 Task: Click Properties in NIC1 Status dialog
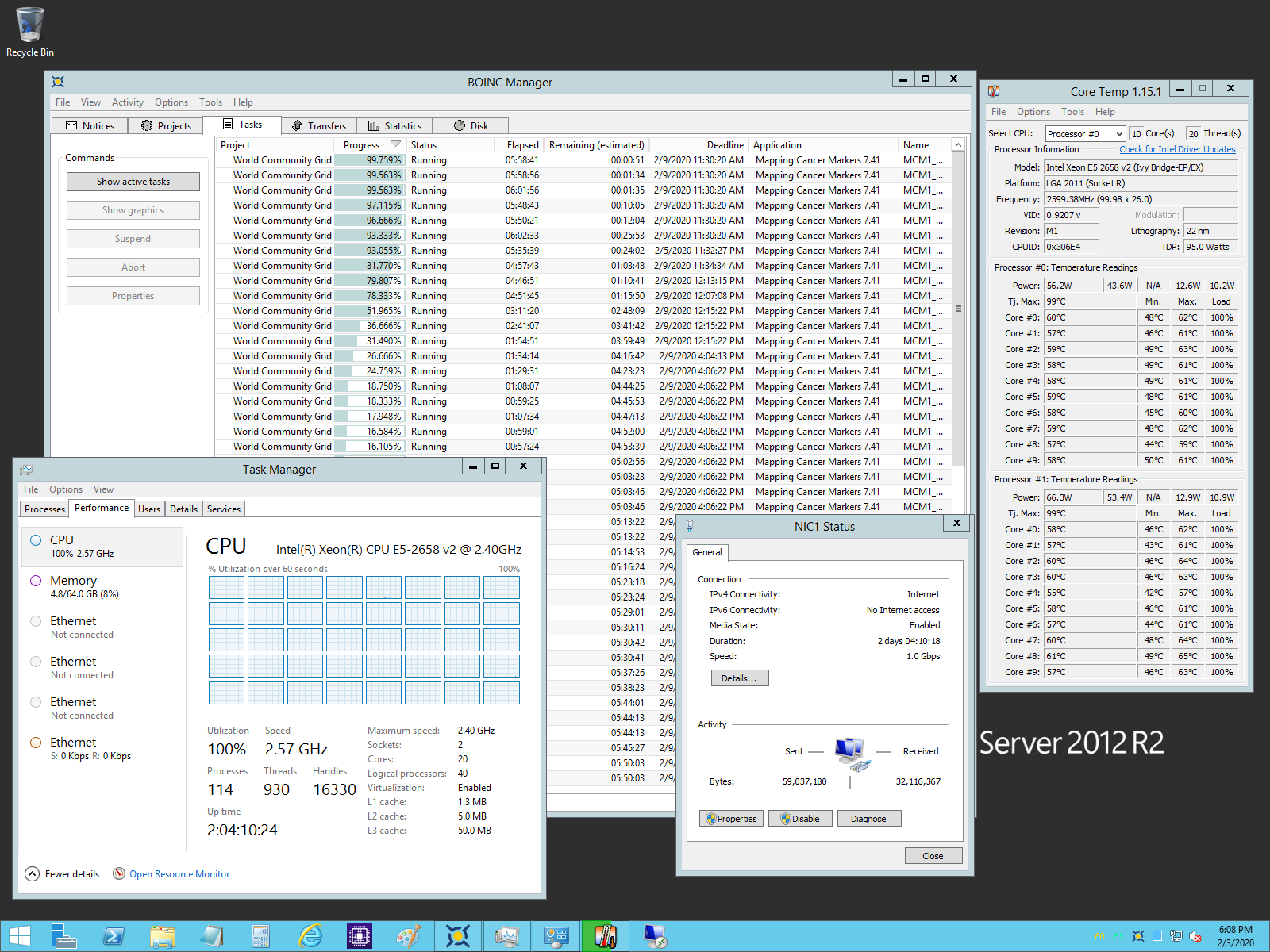731,819
